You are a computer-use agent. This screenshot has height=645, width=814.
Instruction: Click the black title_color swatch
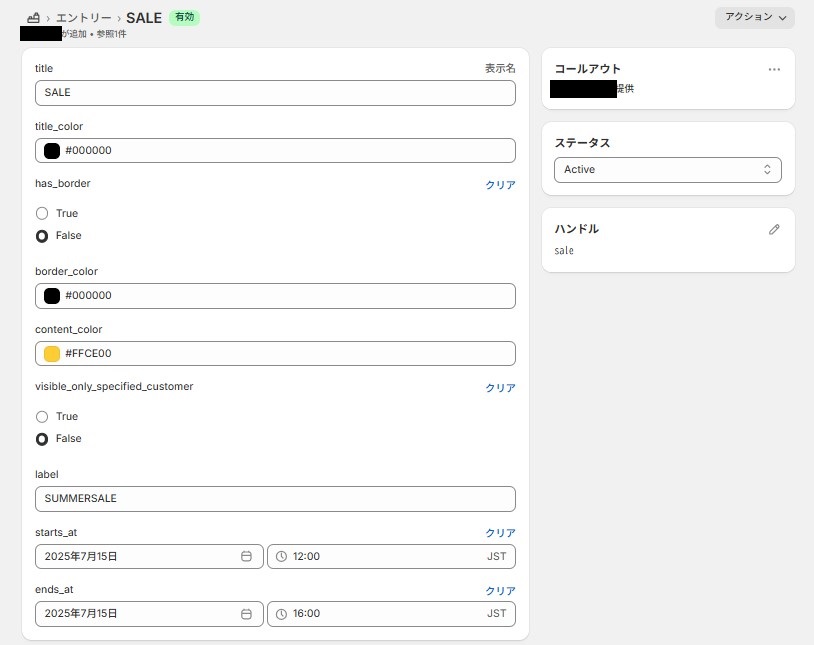pyautogui.click(x=52, y=151)
